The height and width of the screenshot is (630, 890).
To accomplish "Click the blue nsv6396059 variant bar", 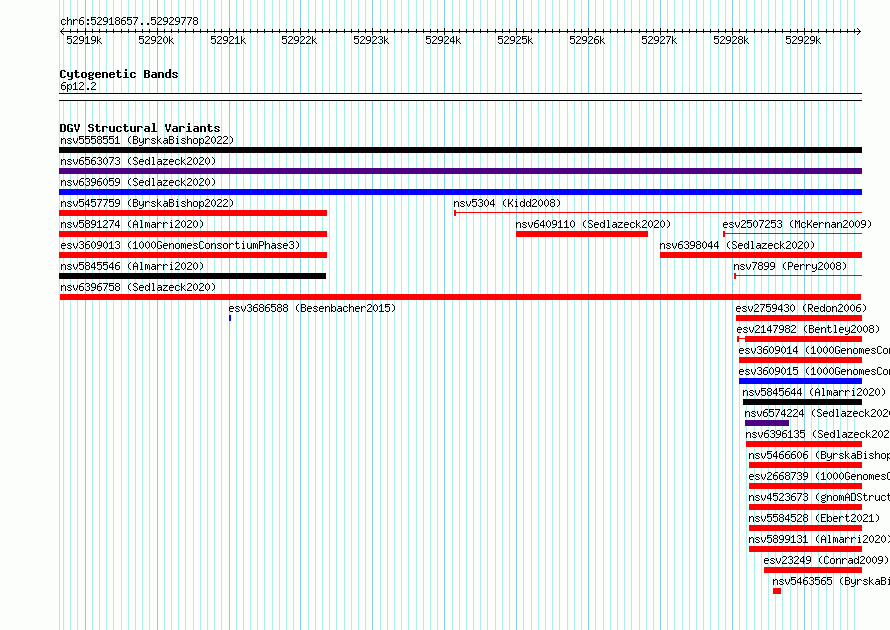I will 460,192.
